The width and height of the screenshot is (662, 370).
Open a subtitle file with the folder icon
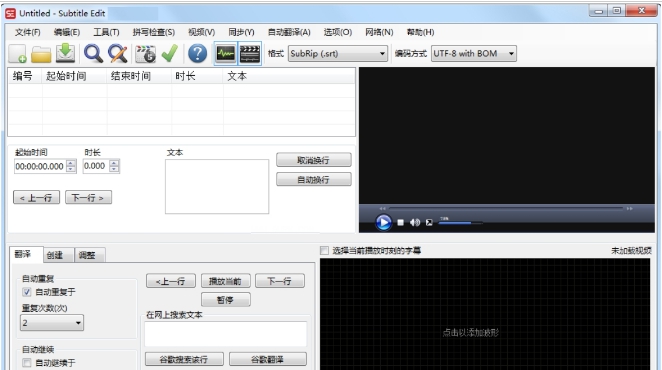point(41,54)
